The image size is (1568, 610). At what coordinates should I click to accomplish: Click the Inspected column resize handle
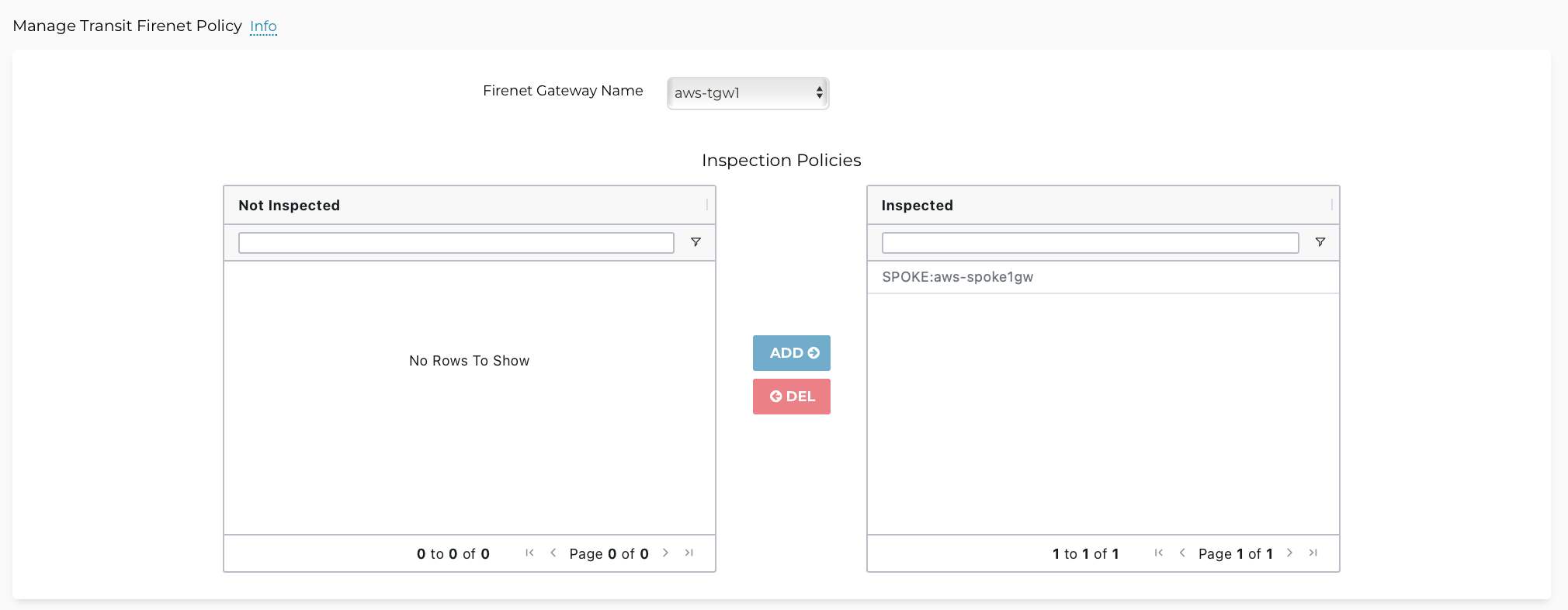[1331, 205]
